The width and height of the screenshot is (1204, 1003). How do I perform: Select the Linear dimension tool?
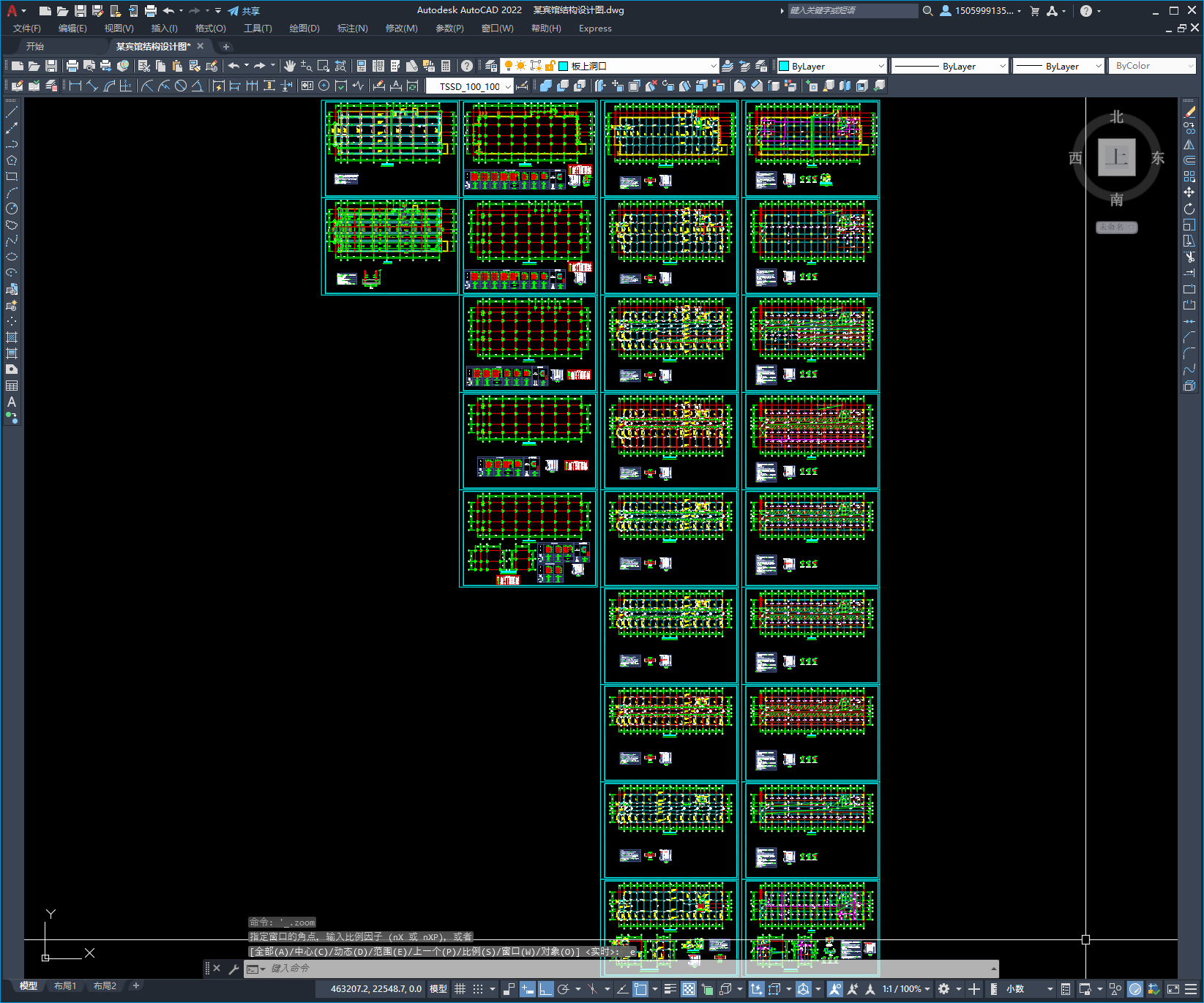75,86
